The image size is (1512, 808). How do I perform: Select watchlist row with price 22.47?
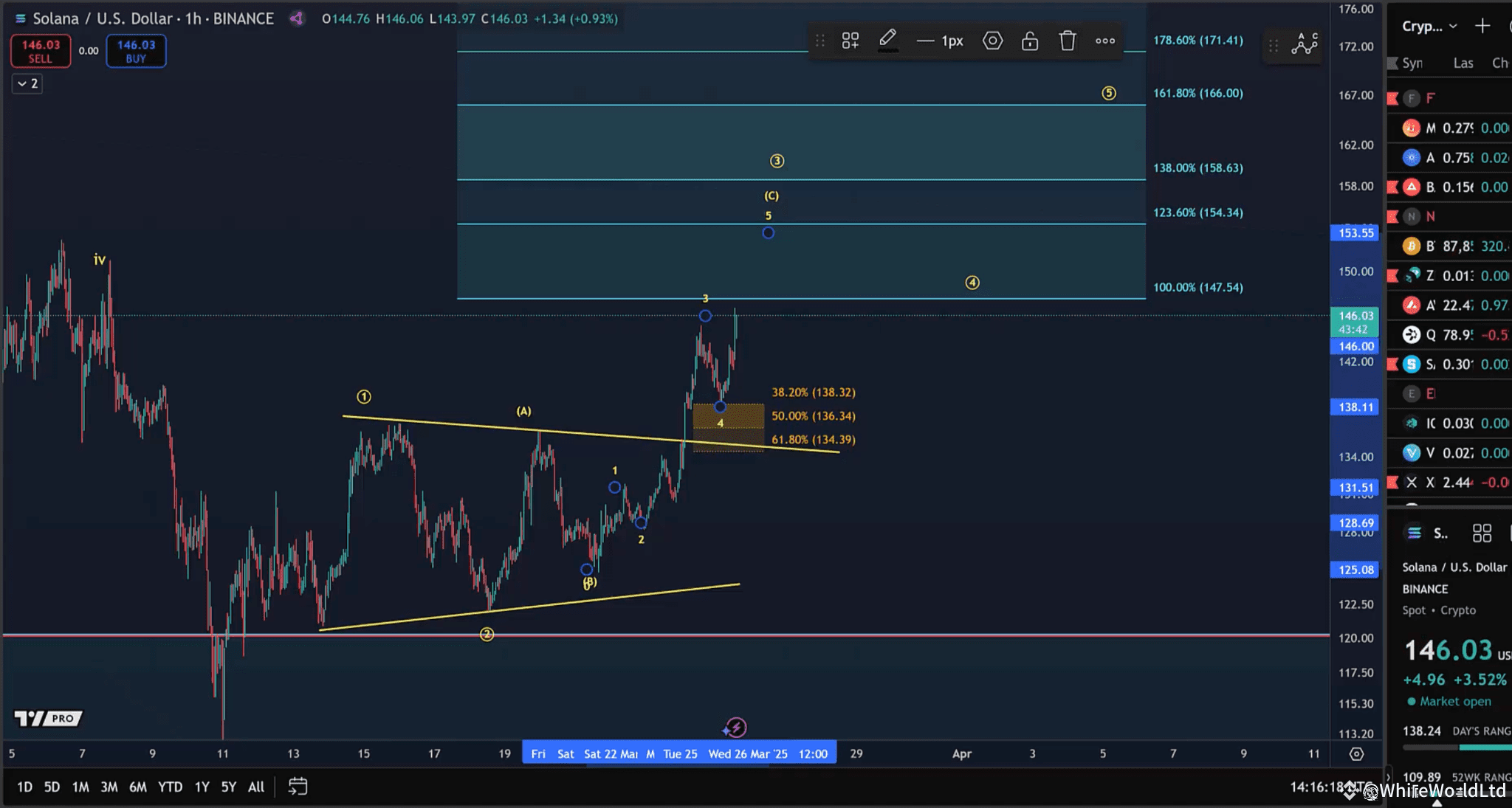point(1449,305)
